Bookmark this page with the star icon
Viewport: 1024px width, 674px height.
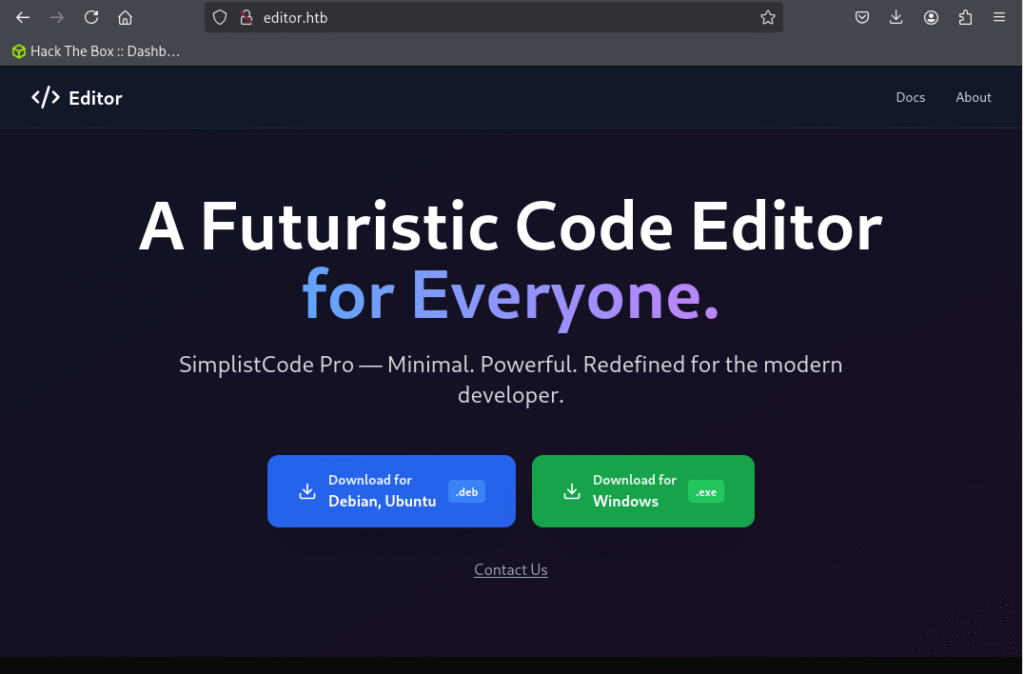768,18
